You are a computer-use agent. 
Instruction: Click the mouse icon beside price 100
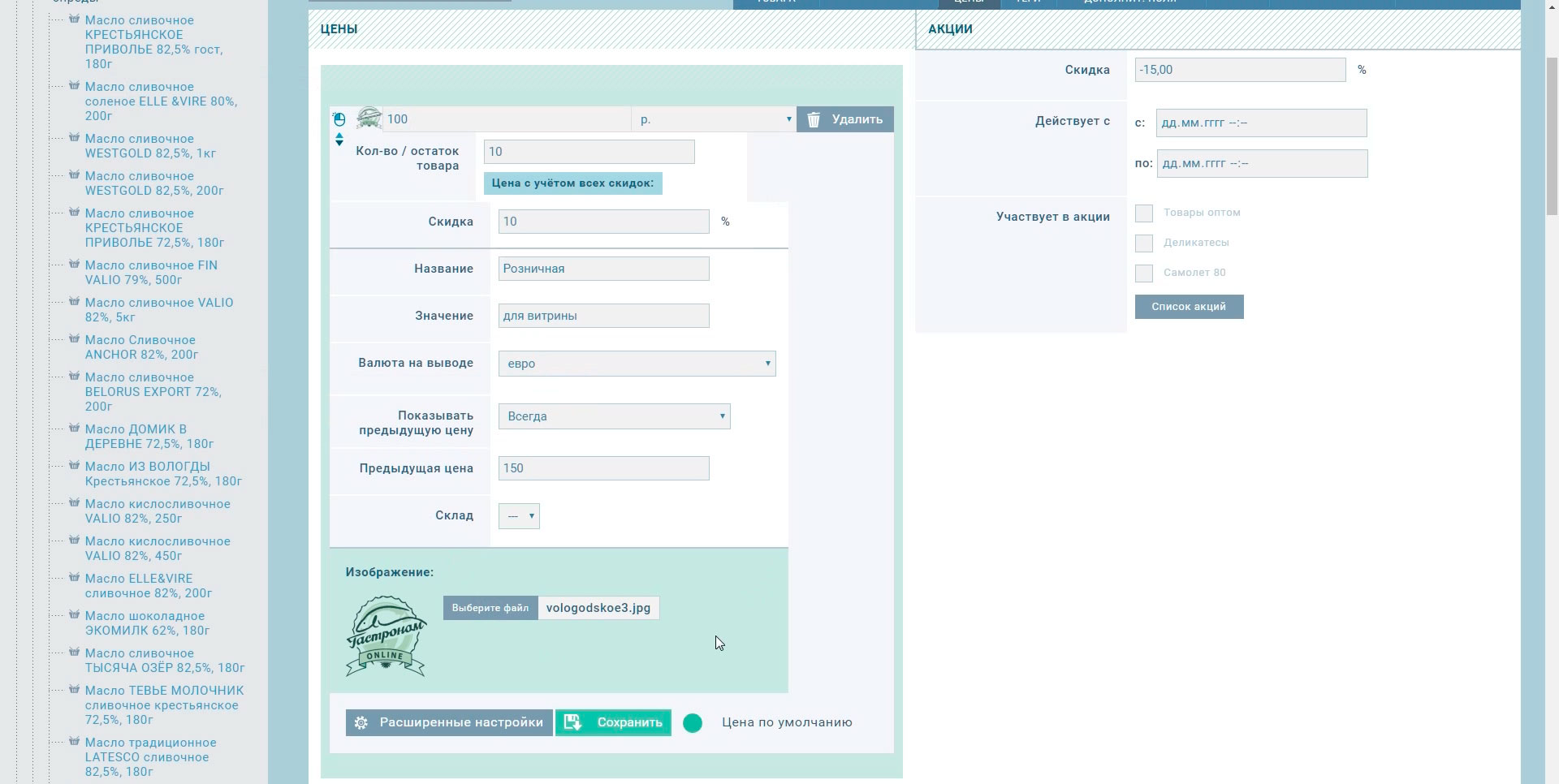click(x=339, y=119)
